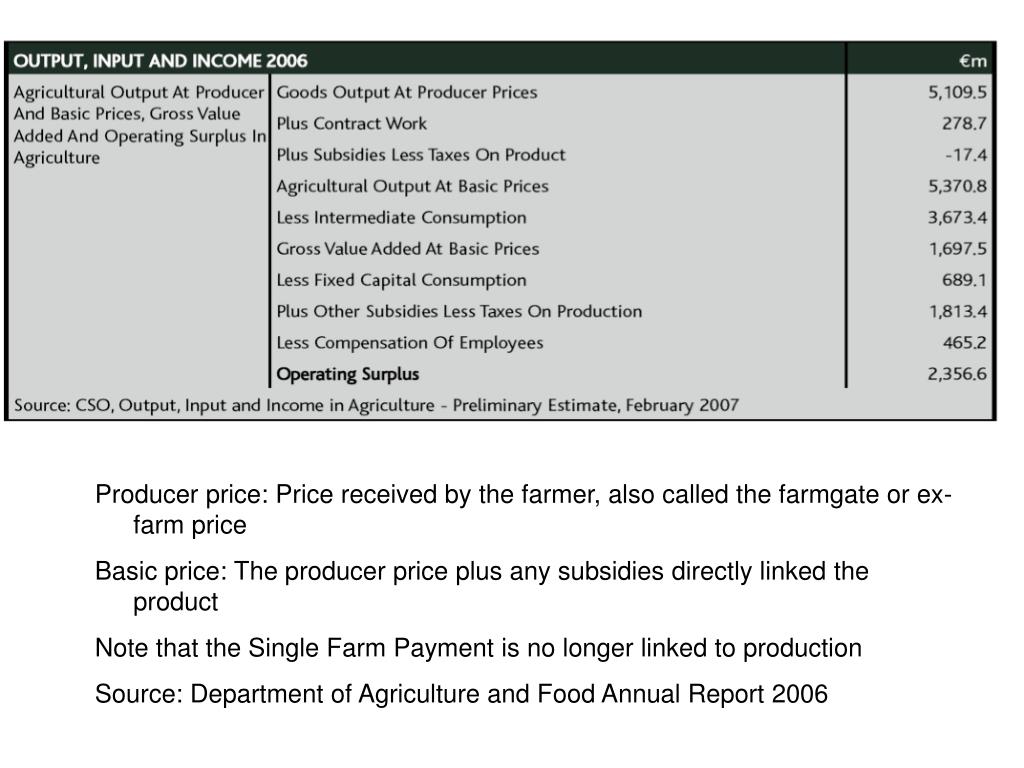Viewport: 1024px width, 768px height.
Task: Select the Plus Contract Work label
Action: 351,123
